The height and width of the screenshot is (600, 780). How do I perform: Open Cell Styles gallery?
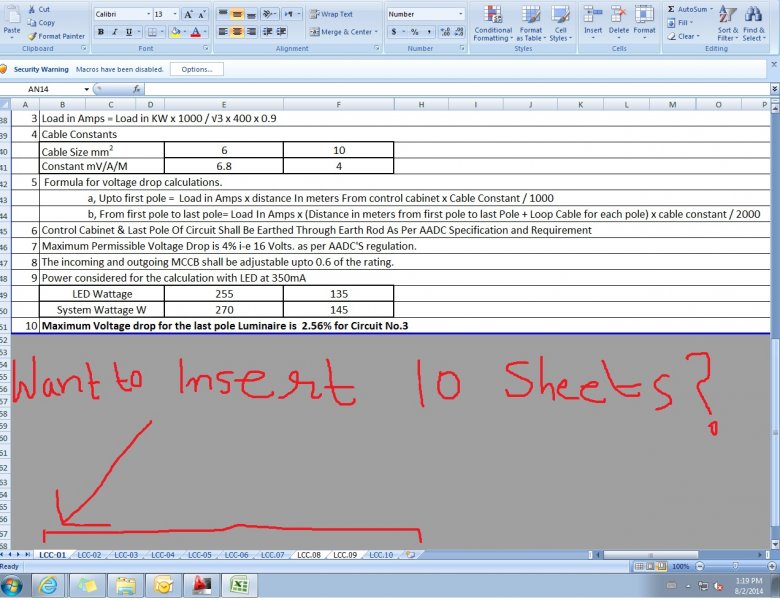[561, 23]
